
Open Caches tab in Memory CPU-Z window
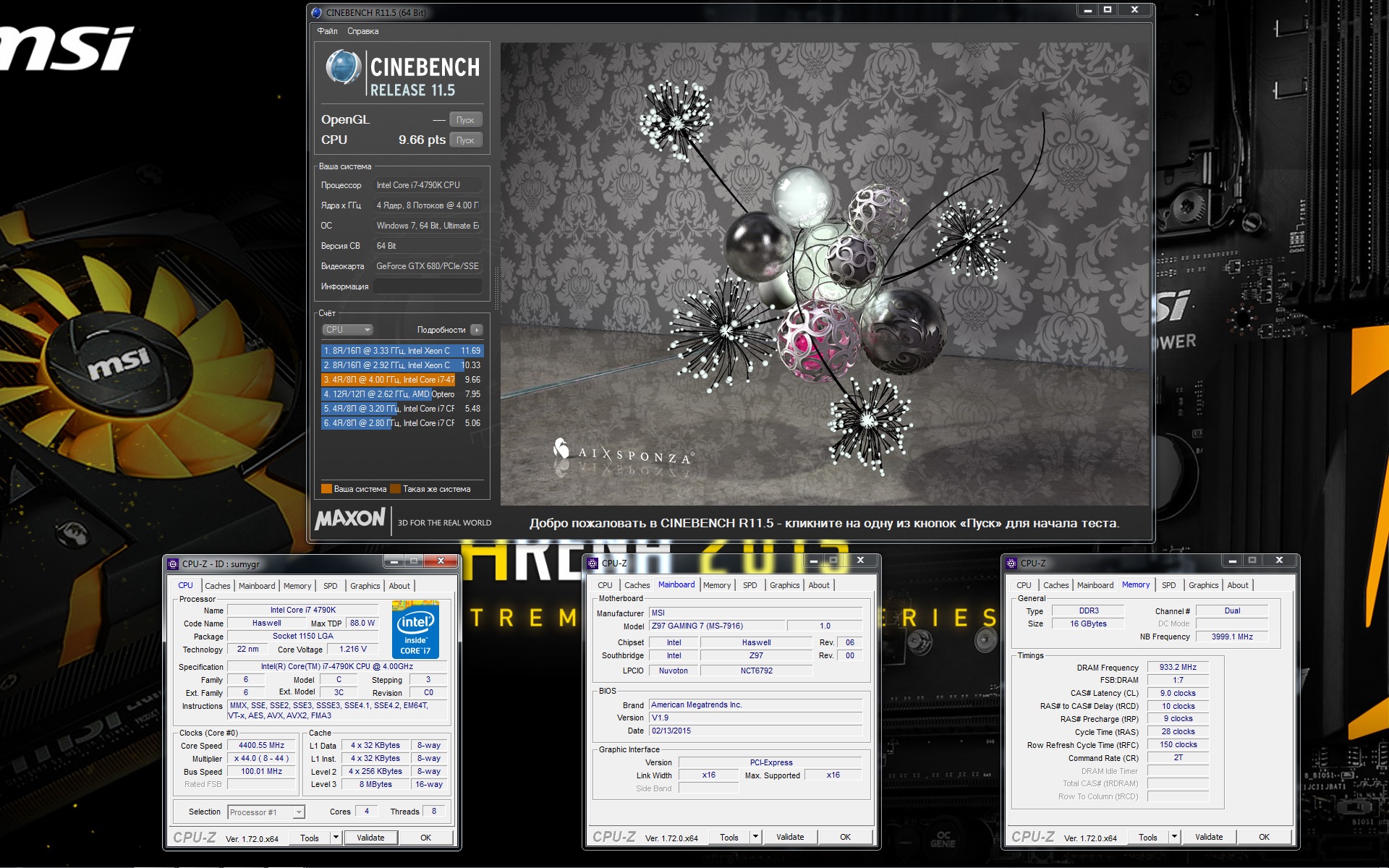tap(1055, 585)
